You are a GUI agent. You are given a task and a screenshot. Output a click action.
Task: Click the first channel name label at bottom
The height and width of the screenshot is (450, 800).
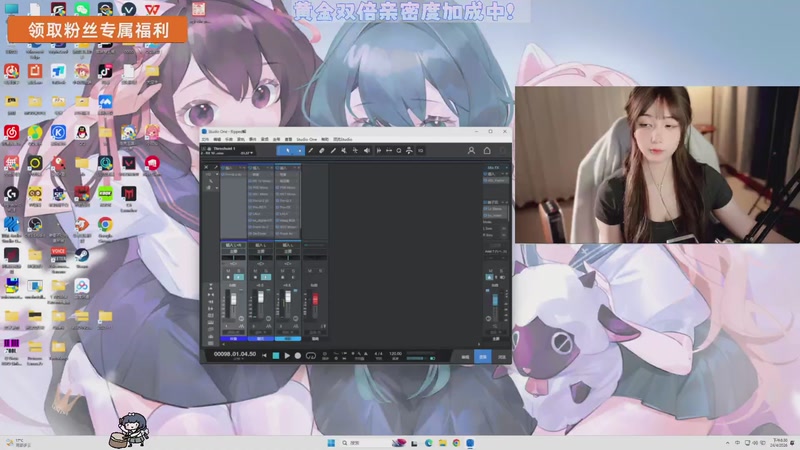(233, 339)
